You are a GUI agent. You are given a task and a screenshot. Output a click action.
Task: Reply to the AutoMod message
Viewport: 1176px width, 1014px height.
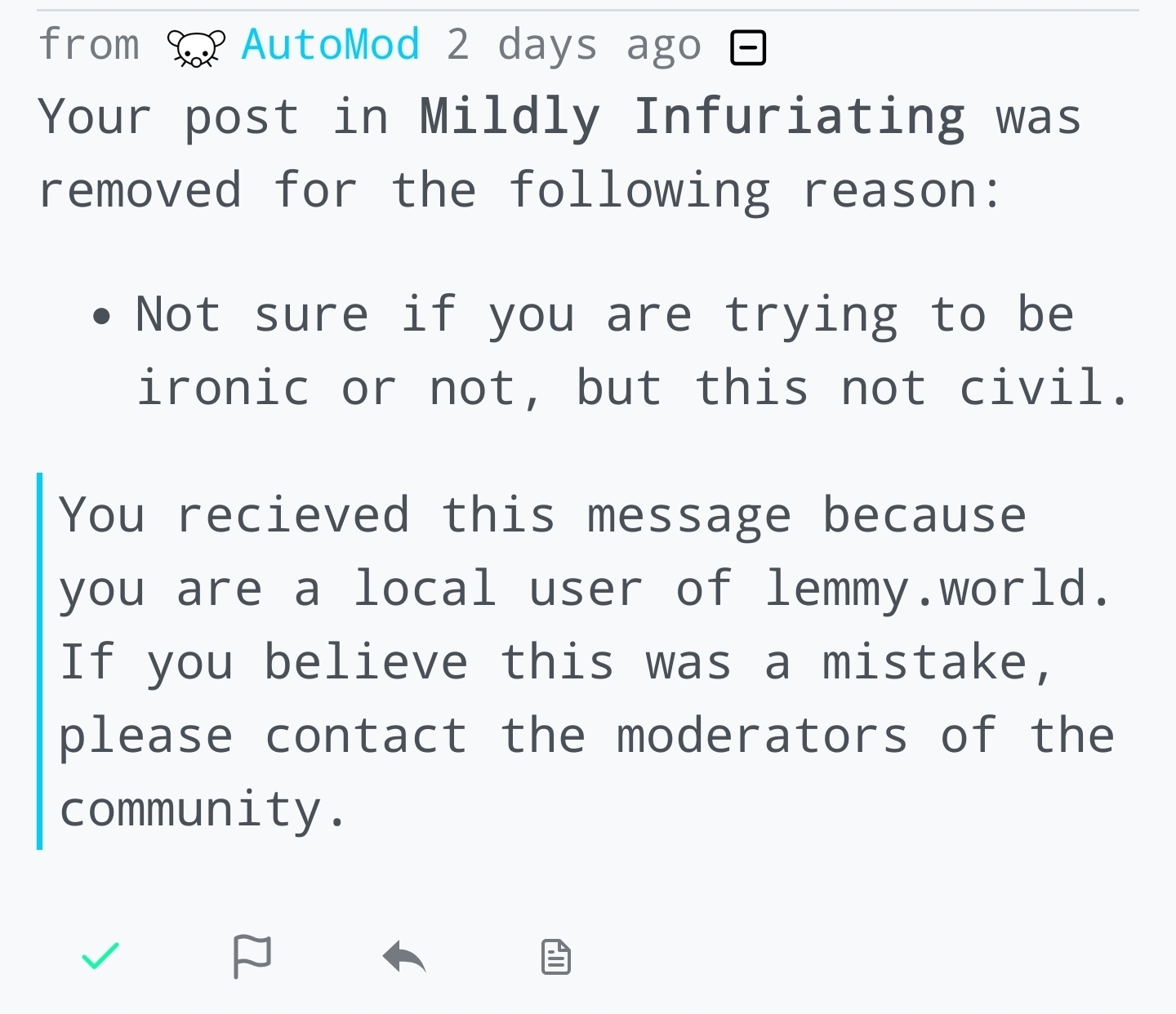click(404, 957)
